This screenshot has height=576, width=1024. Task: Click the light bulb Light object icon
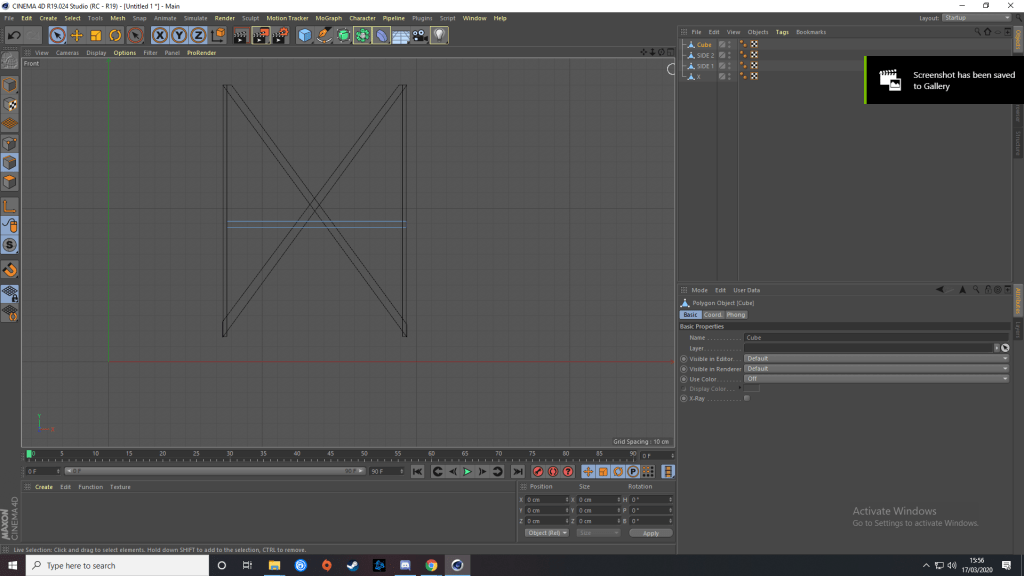click(x=439, y=36)
